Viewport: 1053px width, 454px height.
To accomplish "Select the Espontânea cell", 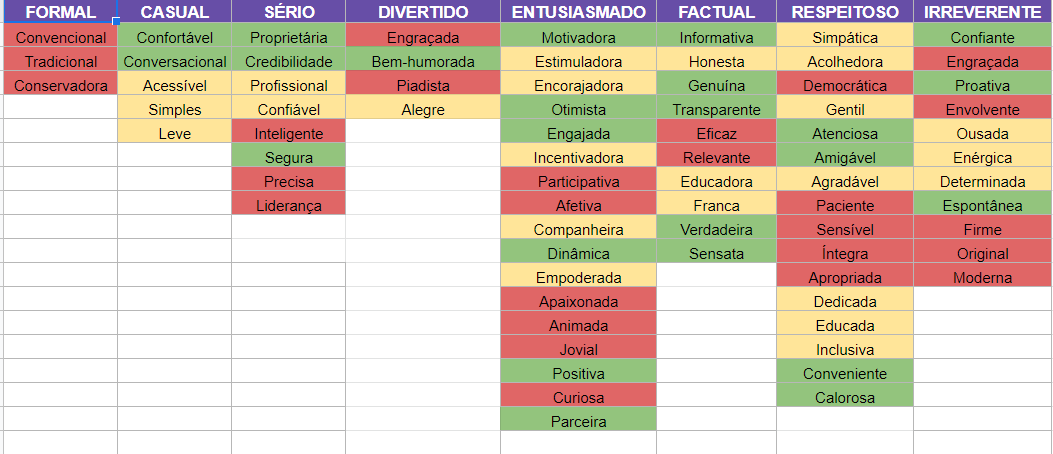I will [982, 206].
